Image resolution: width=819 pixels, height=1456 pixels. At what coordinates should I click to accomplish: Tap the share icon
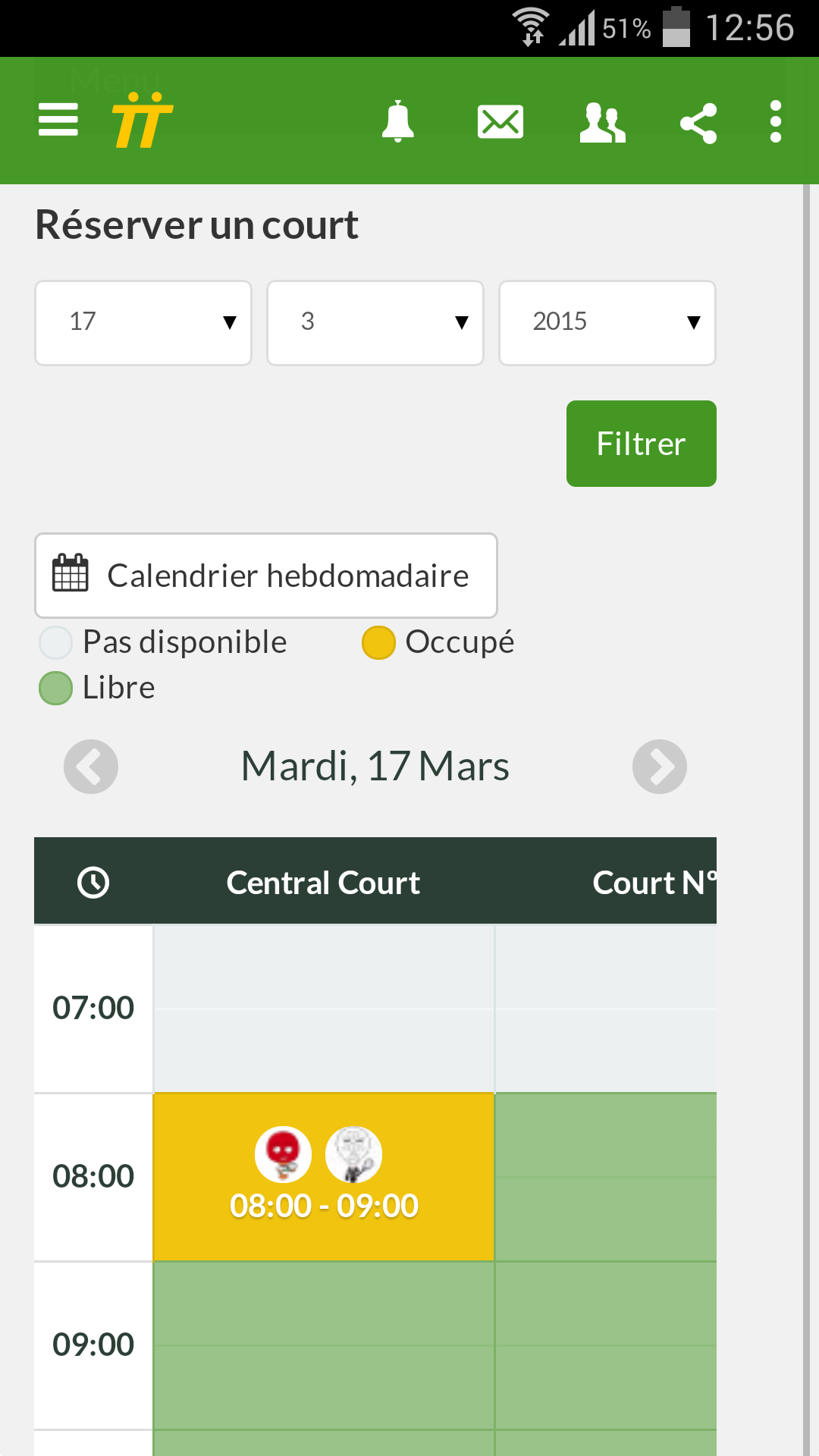click(x=698, y=123)
